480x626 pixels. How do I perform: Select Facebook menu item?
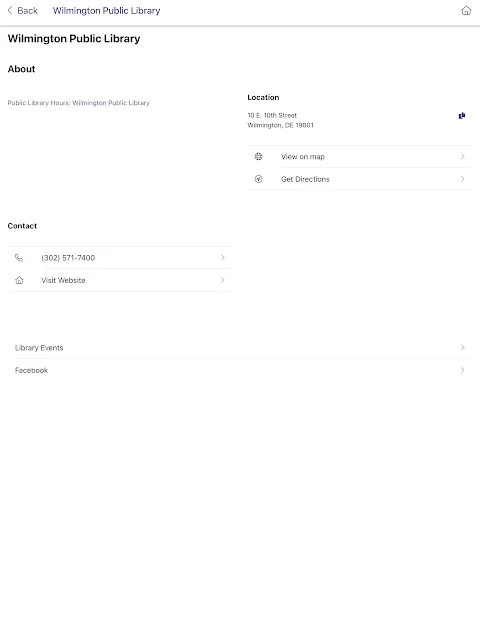pyautogui.click(x=240, y=370)
